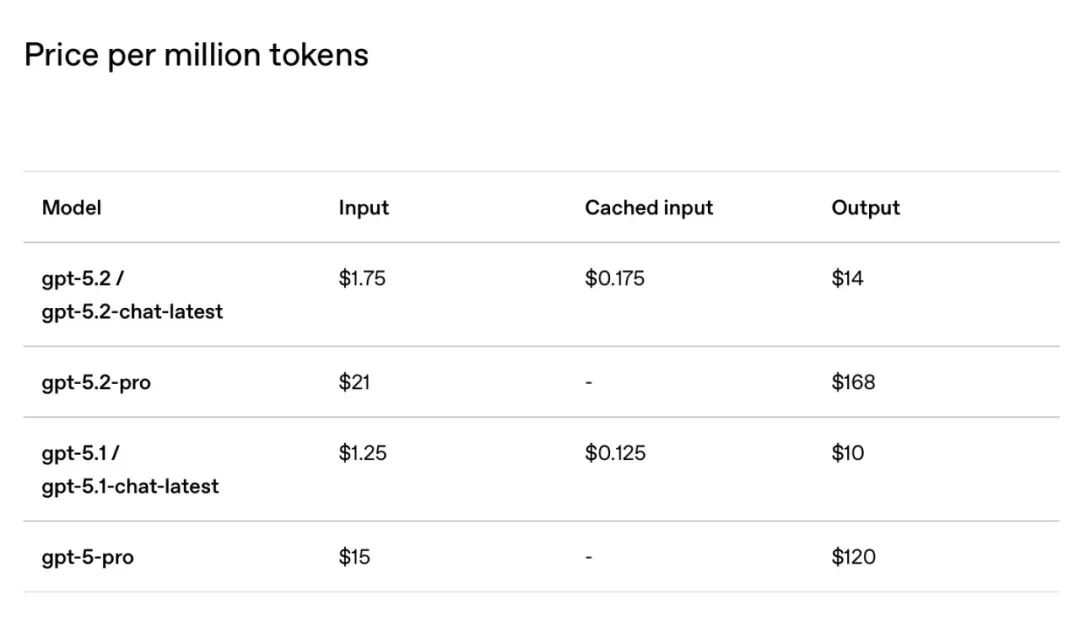This screenshot has height=643, width=1080.
Task: Select the gpt-5-pro model name
Action: (x=87, y=558)
